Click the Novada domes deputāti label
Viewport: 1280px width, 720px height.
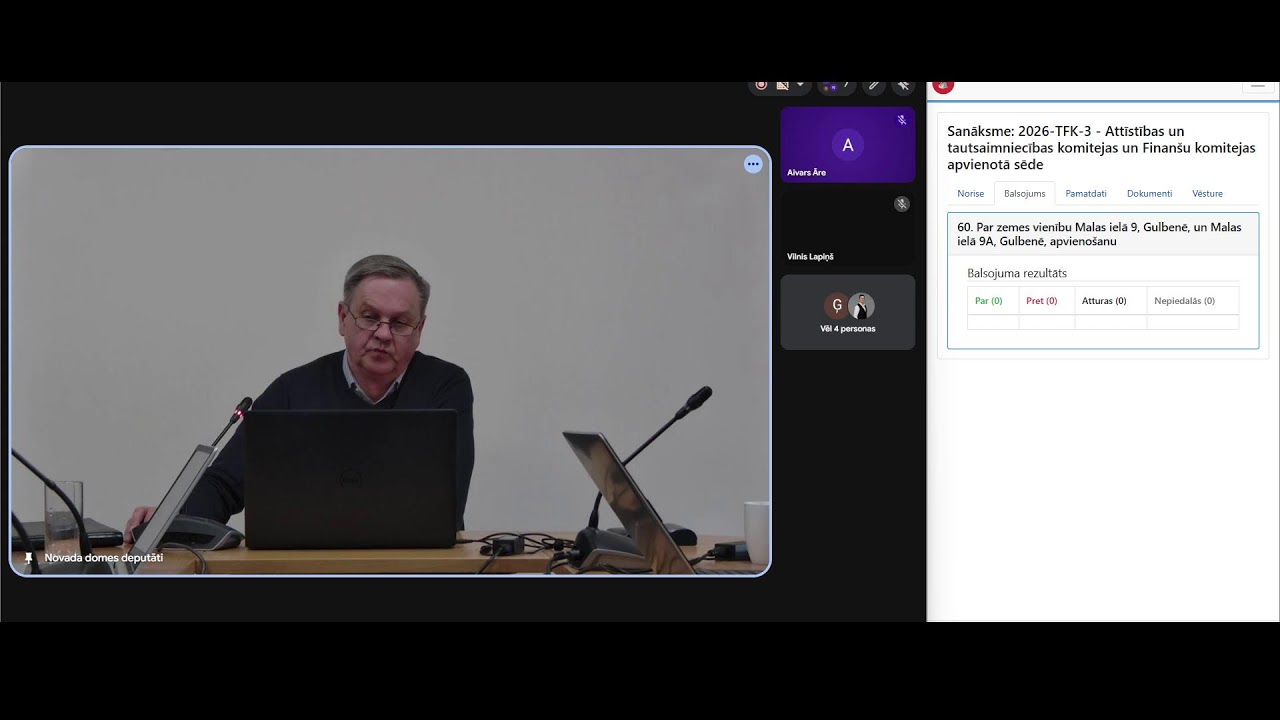[x=104, y=558]
